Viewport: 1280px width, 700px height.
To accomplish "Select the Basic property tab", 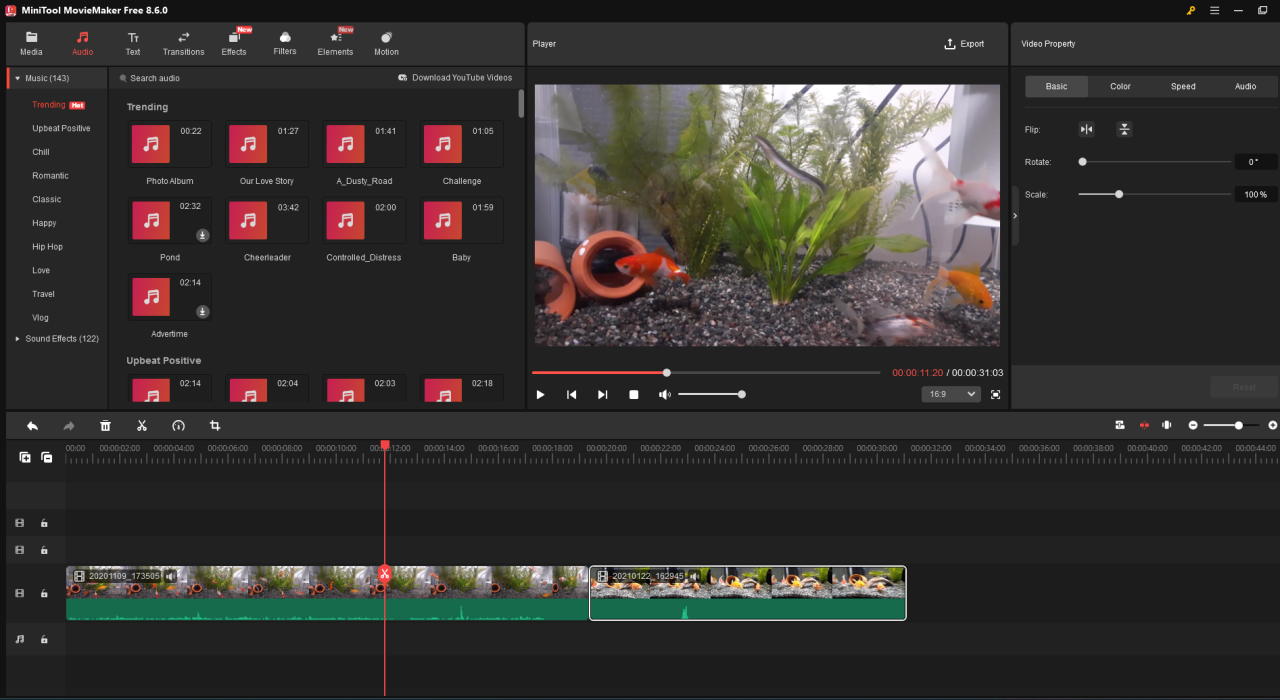I will pyautogui.click(x=1057, y=86).
